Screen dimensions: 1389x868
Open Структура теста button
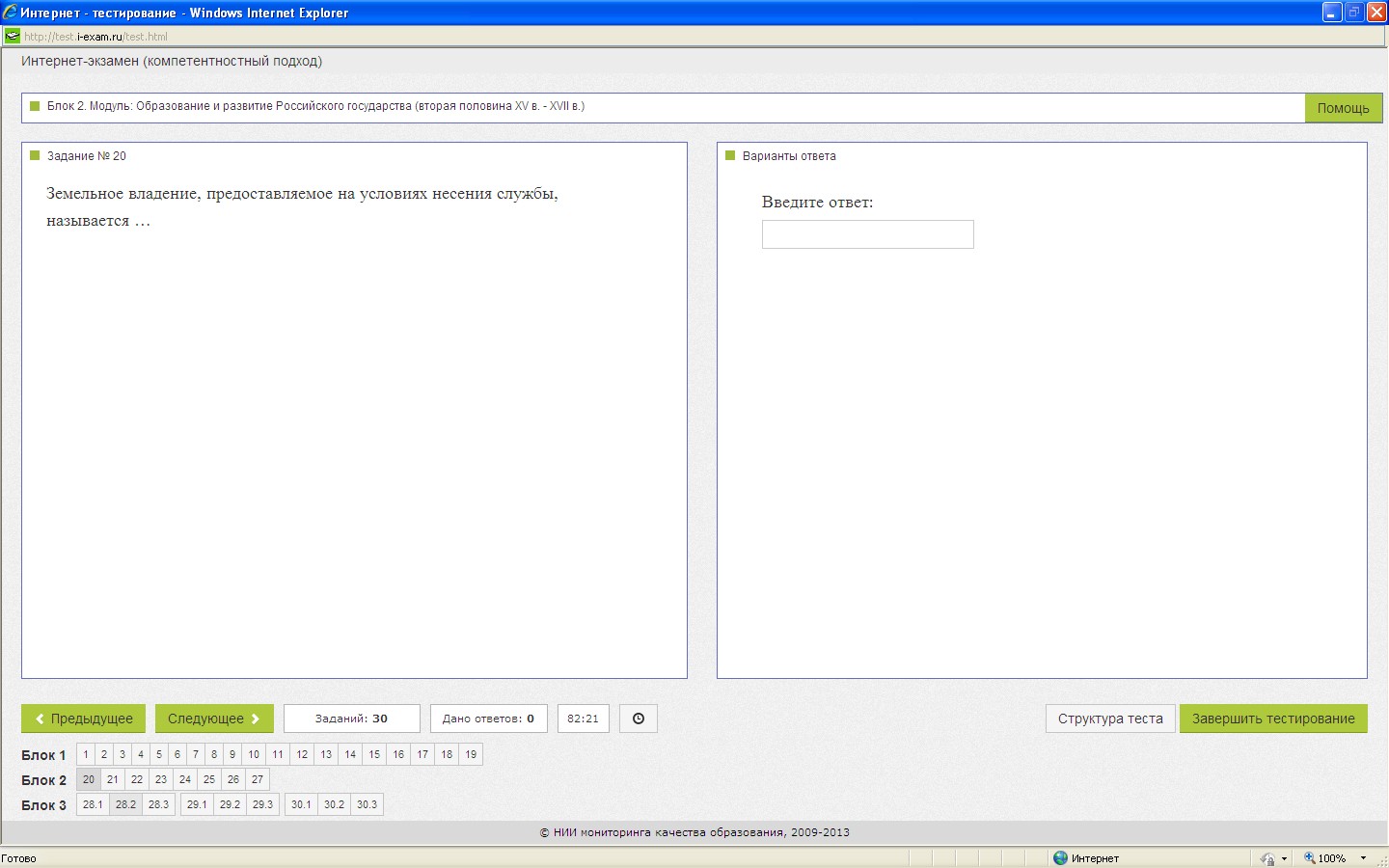pos(1110,719)
